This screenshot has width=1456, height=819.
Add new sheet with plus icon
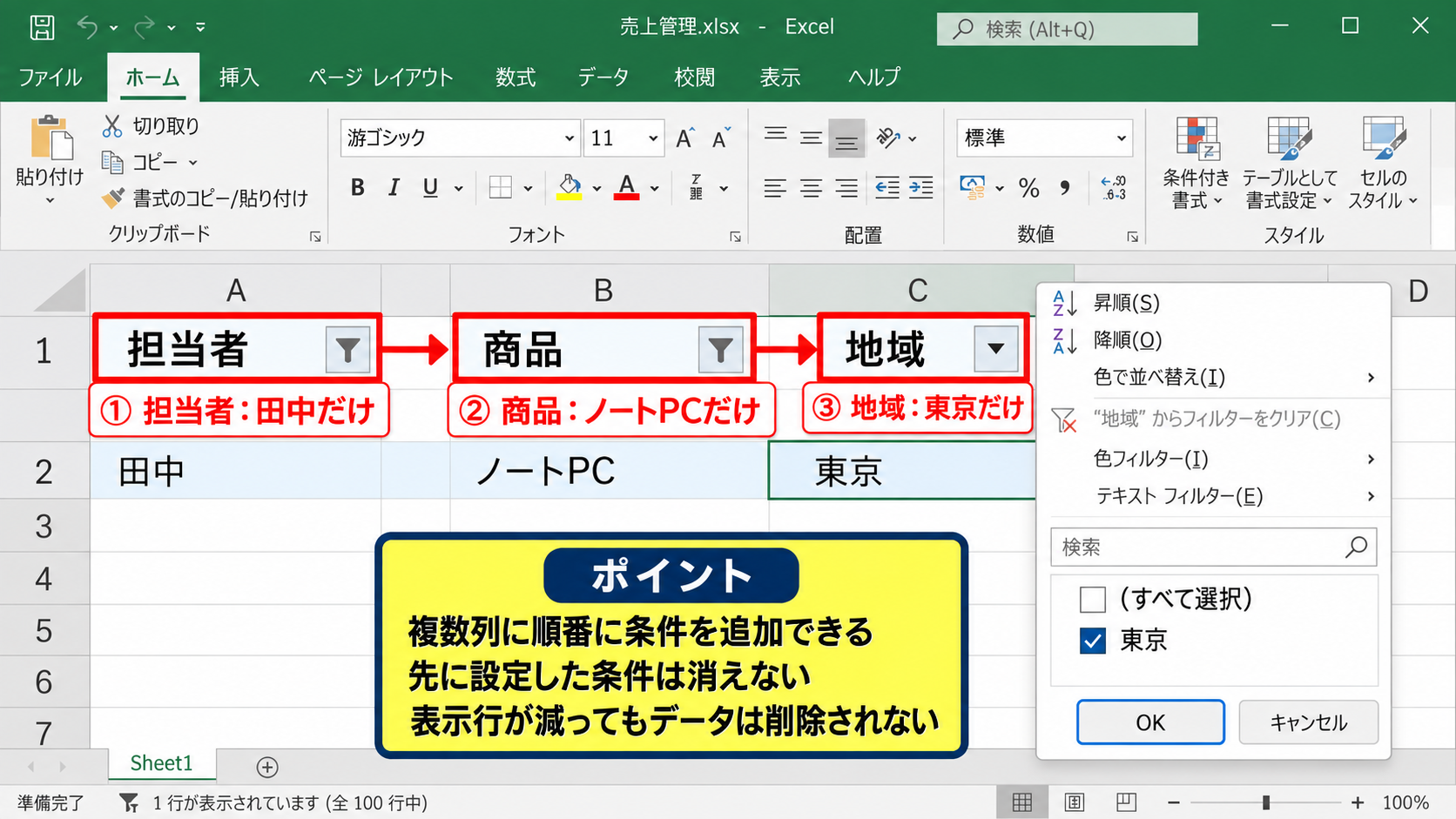click(267, 767)
